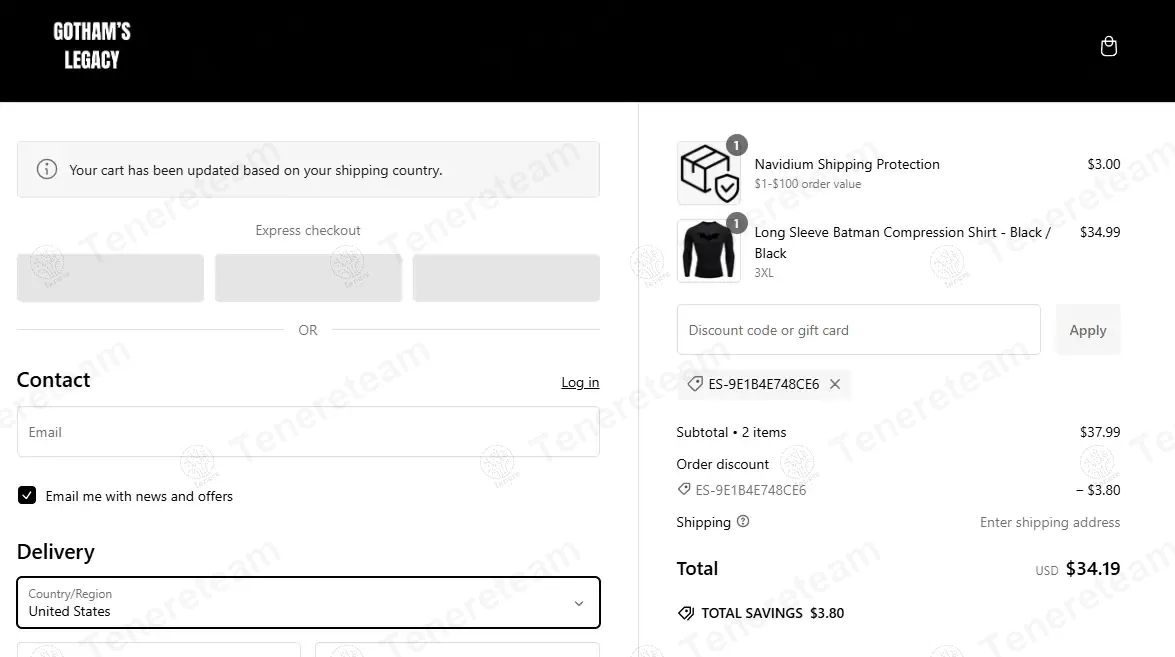Click the order discount tag icon

pyautogui.click(x=684, y=490)
